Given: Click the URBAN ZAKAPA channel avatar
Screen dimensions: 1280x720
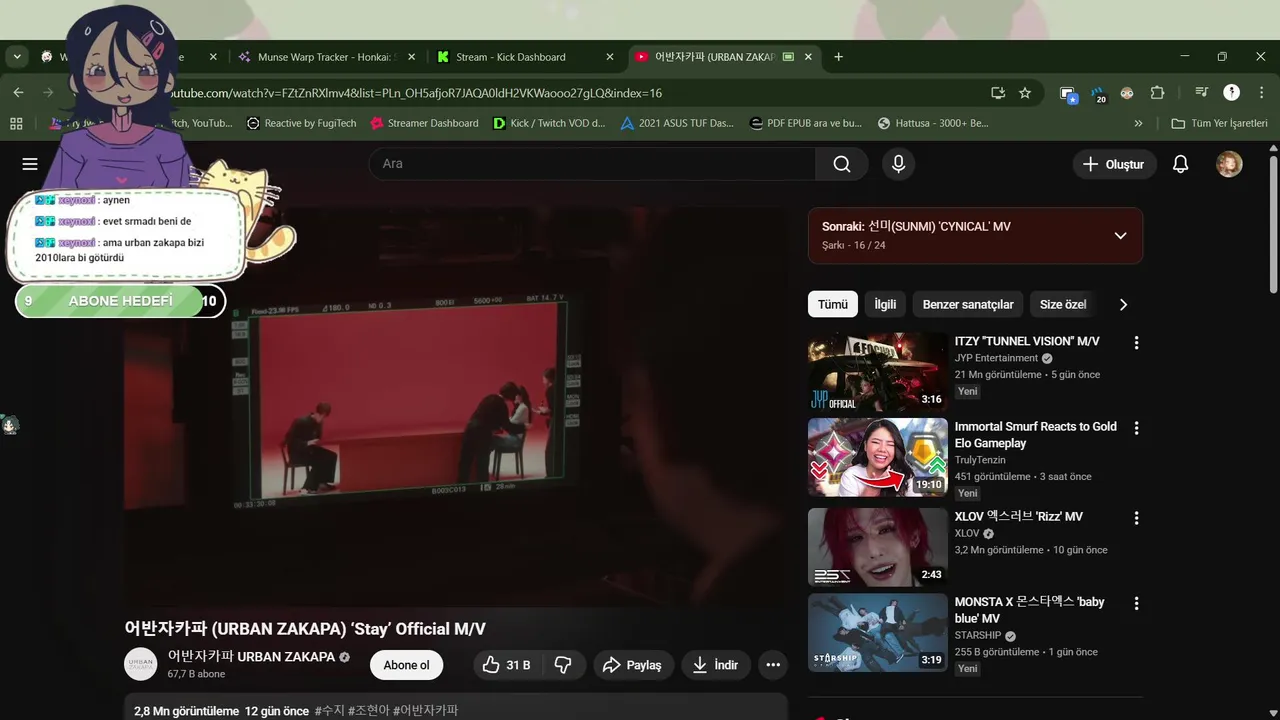Looking at the screenshot, I should pyautogui.click(x=141, y=664).
